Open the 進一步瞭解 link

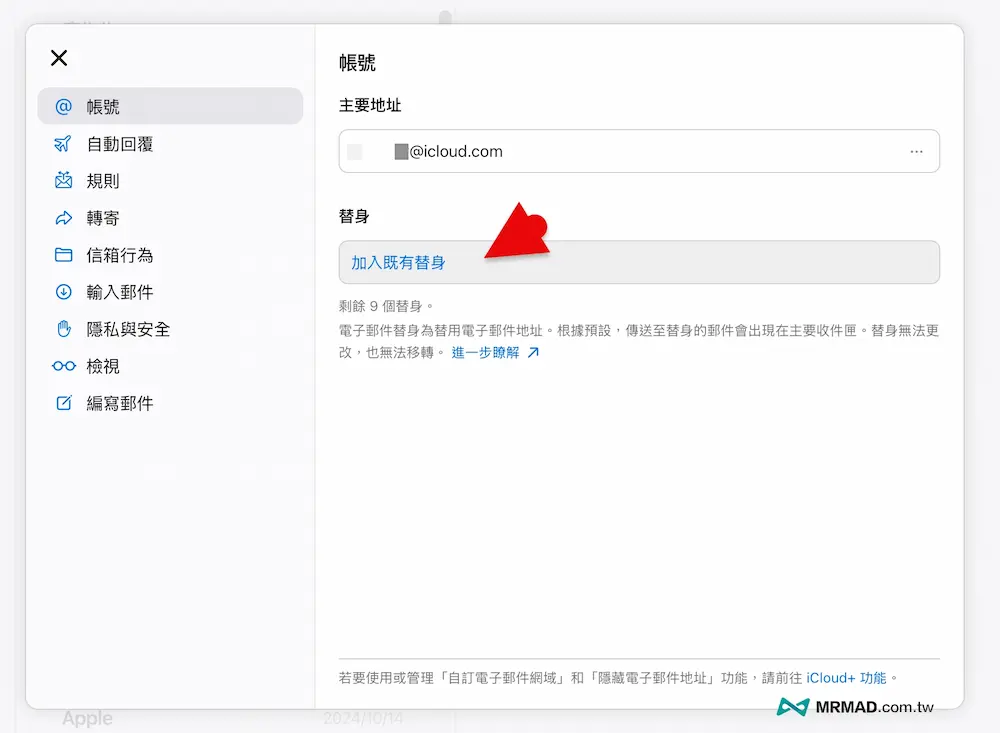(x=485, y=353)
